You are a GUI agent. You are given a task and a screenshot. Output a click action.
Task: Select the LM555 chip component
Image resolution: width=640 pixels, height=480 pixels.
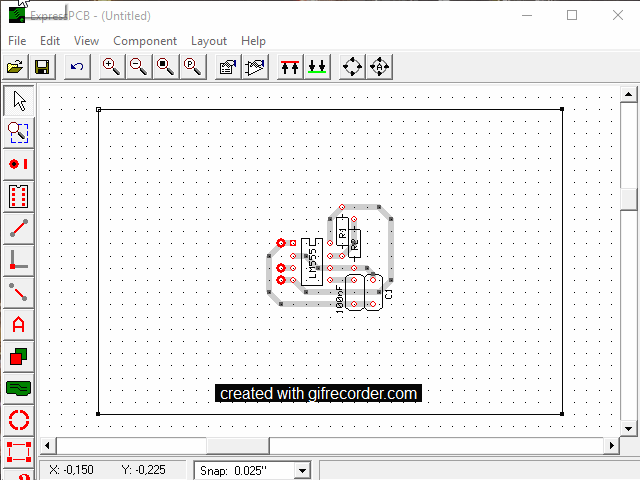312,262
